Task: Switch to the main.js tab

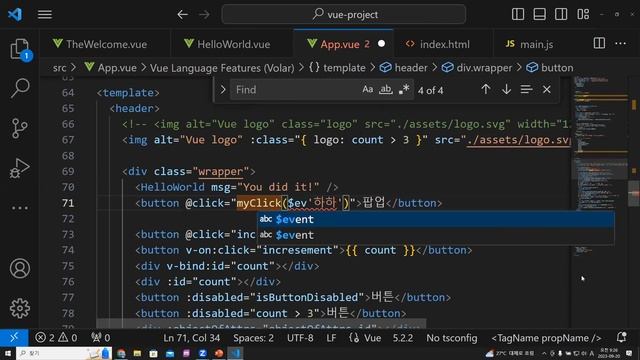Action: tap(536, 44)
